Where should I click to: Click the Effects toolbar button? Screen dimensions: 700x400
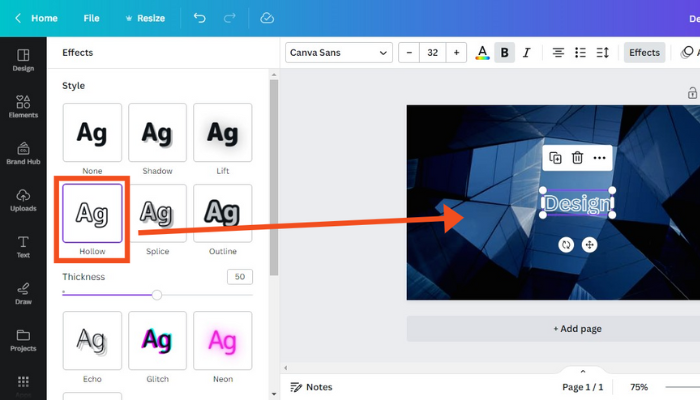point(644,53)
